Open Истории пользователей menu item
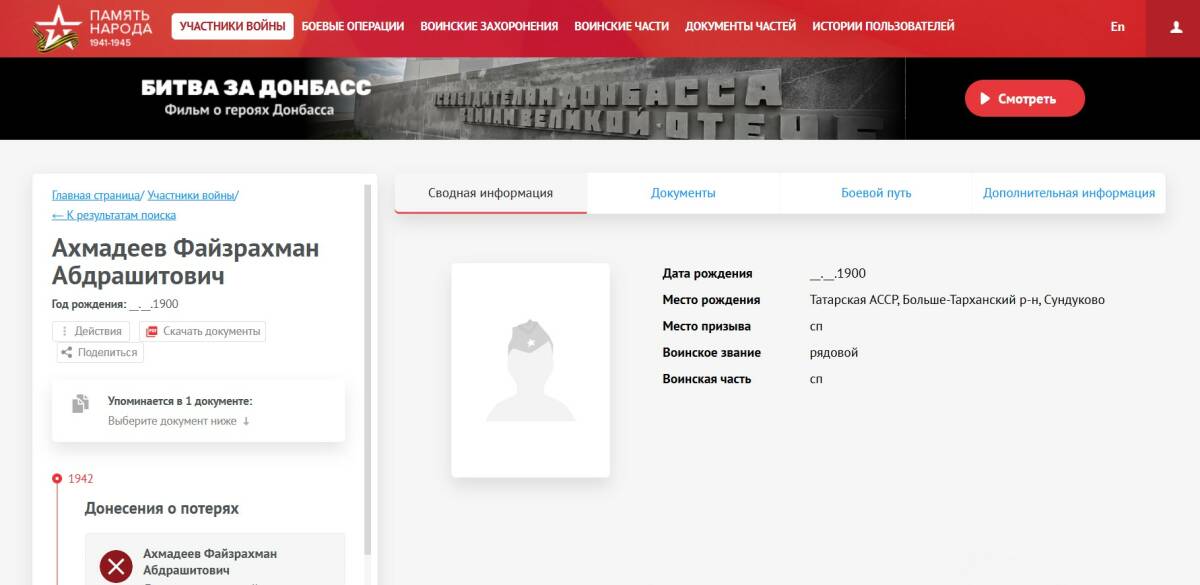Screen dimensions: 1200x585 pyautogui.click(x=883, y=26)
